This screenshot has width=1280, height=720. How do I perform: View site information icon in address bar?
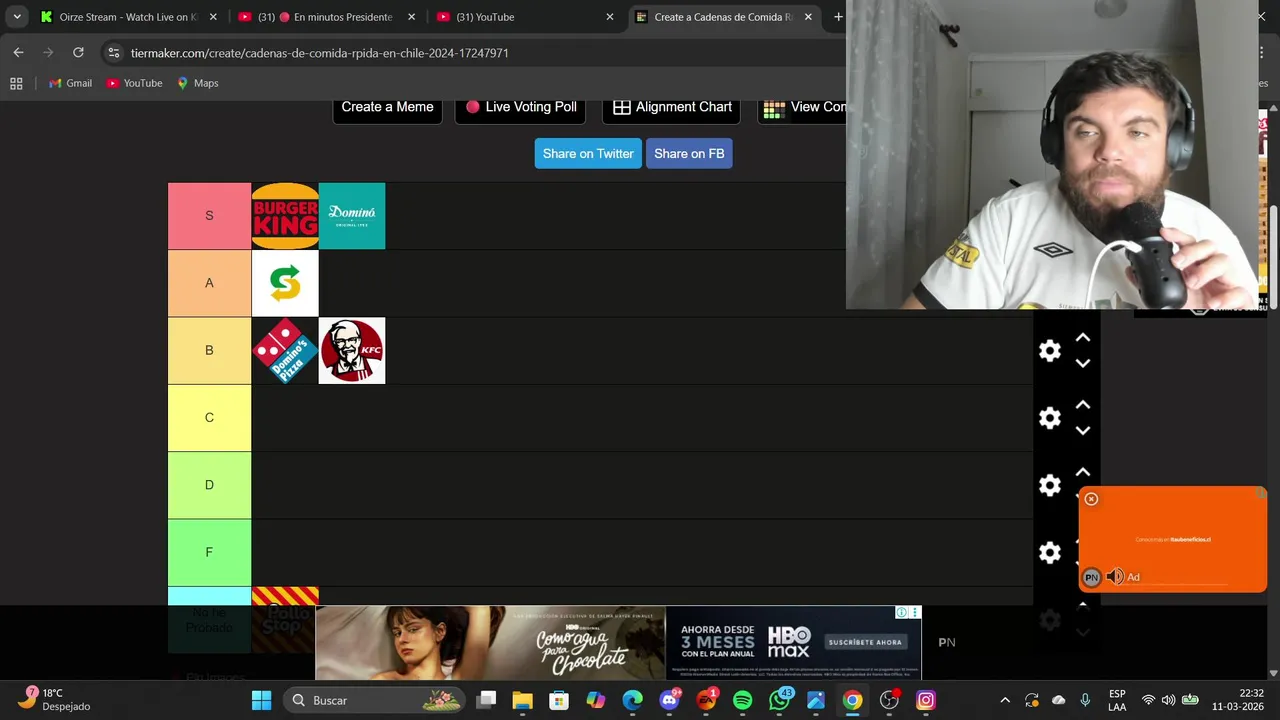coord(113,53)
